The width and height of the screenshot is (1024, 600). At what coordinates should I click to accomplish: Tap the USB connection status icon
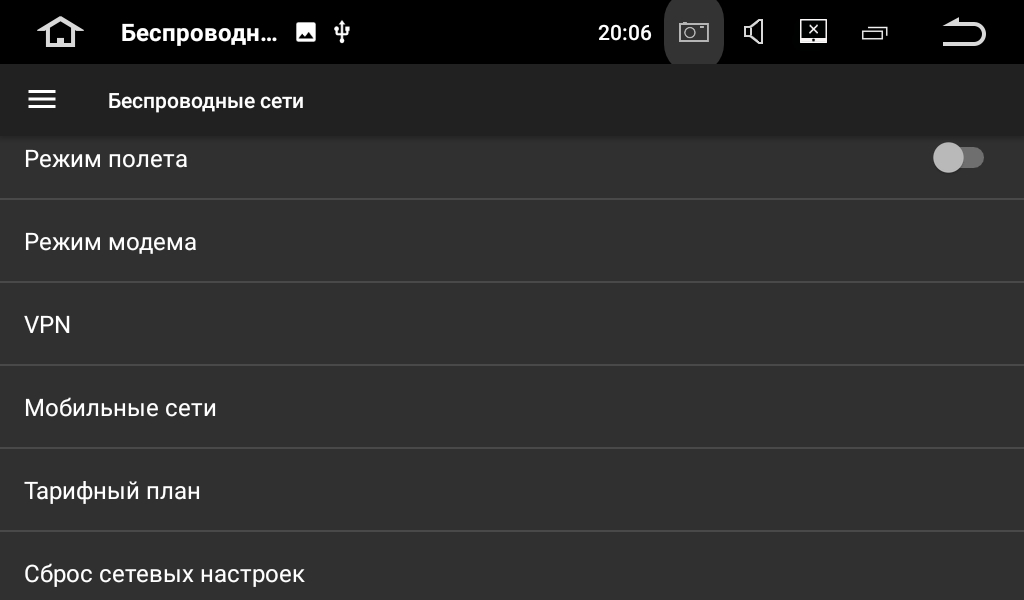(x=342, y=32)
